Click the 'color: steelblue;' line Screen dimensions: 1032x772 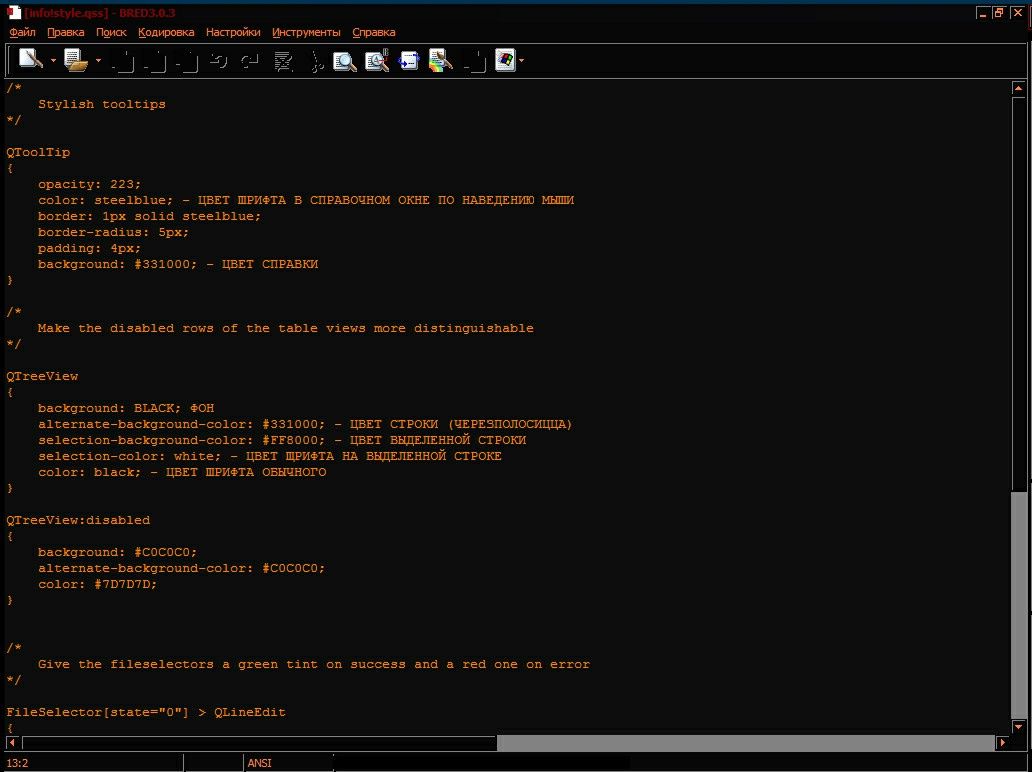(x=306, y=200)
